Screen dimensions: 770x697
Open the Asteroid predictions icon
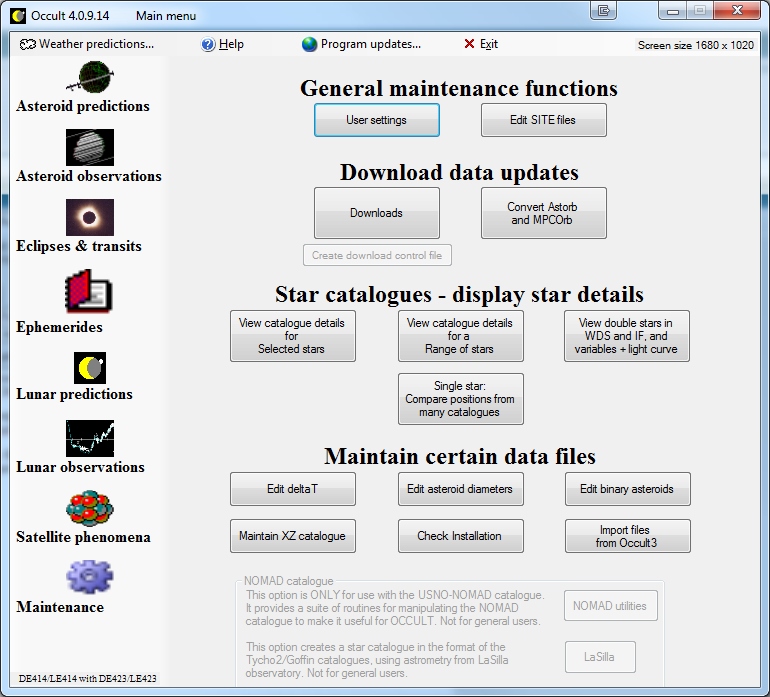pyautogui.click(x=90, y=77)
